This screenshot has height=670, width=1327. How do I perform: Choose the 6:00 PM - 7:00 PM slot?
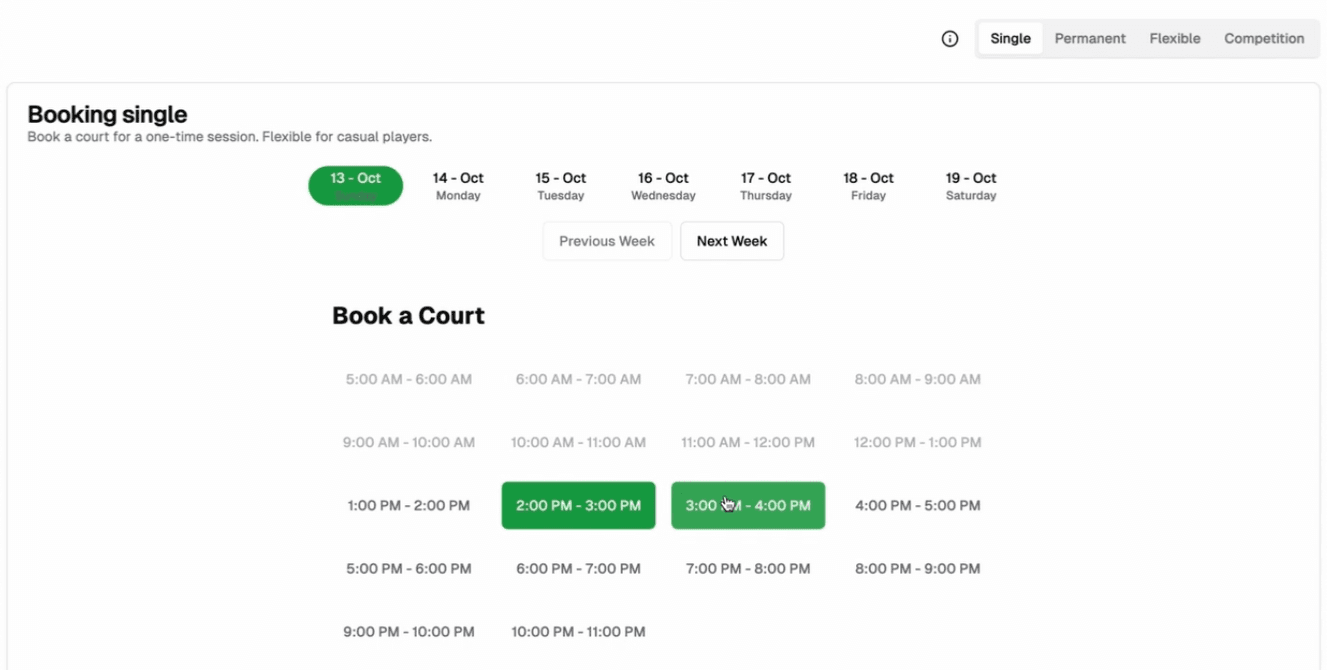pos(578,569)
